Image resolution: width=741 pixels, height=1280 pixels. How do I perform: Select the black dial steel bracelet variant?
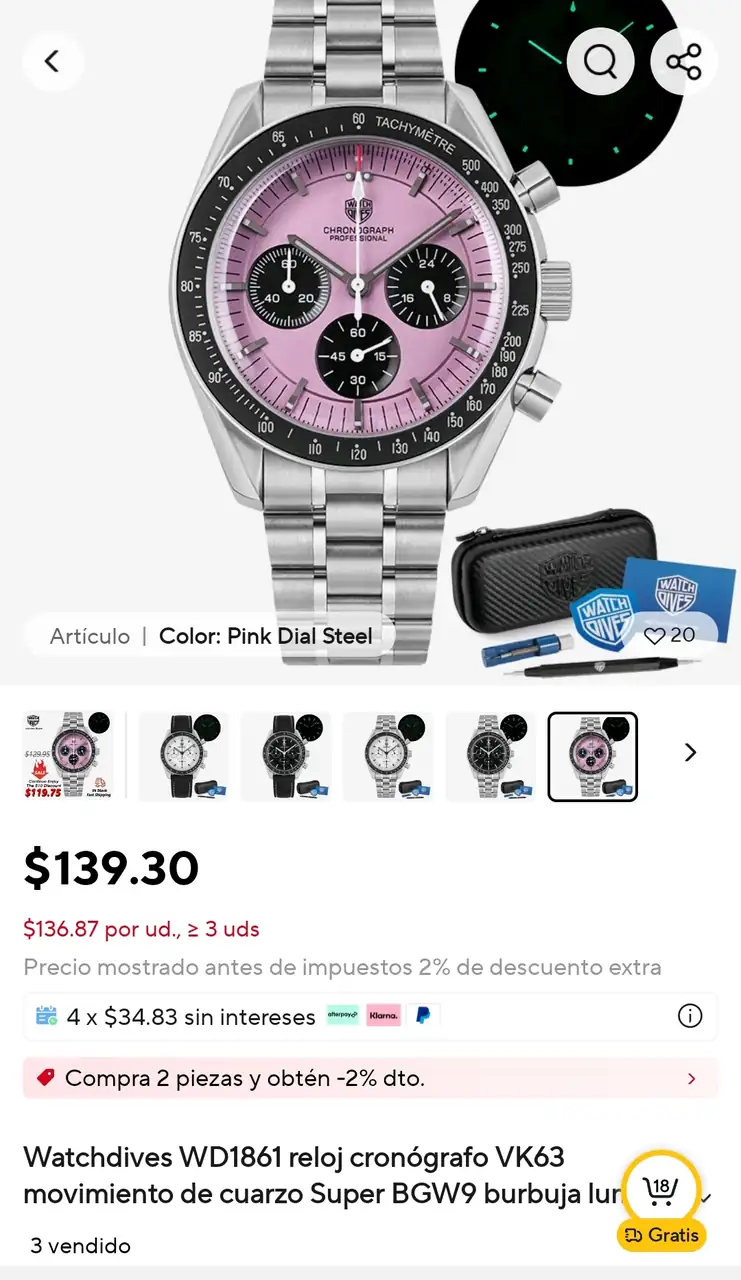click(x=490, y=756)
